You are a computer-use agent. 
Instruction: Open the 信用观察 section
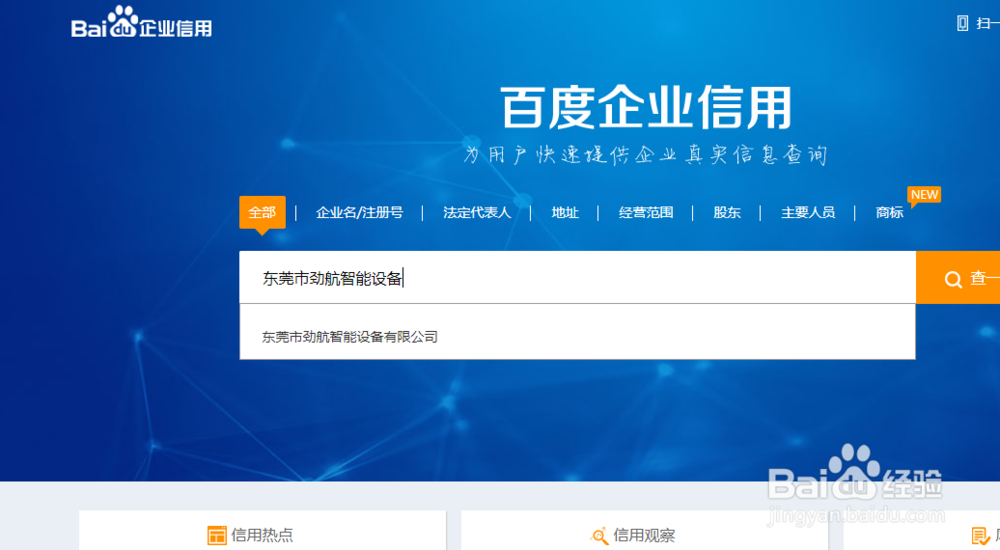point(644,535)
